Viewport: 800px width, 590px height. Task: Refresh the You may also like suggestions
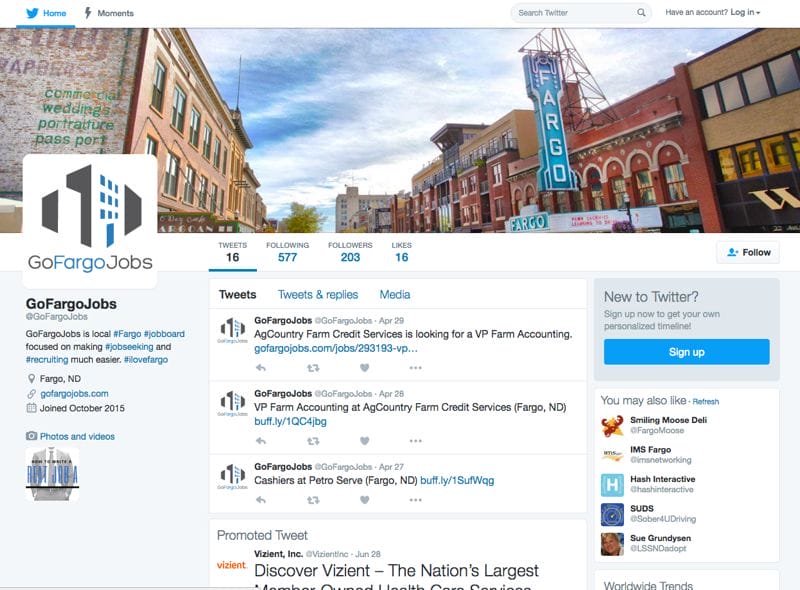tap(706, 402)
